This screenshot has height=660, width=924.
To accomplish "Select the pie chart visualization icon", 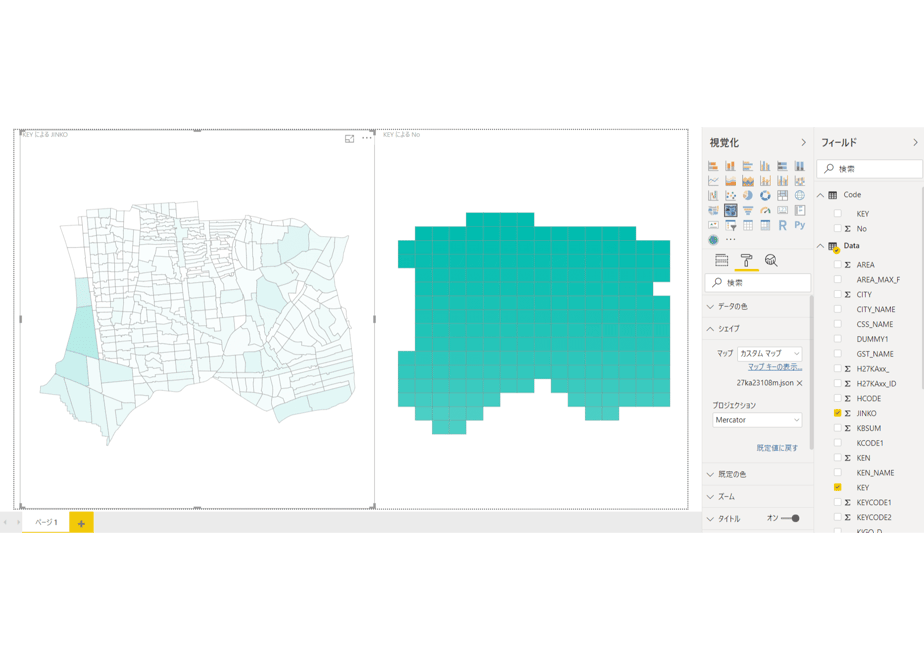I will [x=748, y=196].
